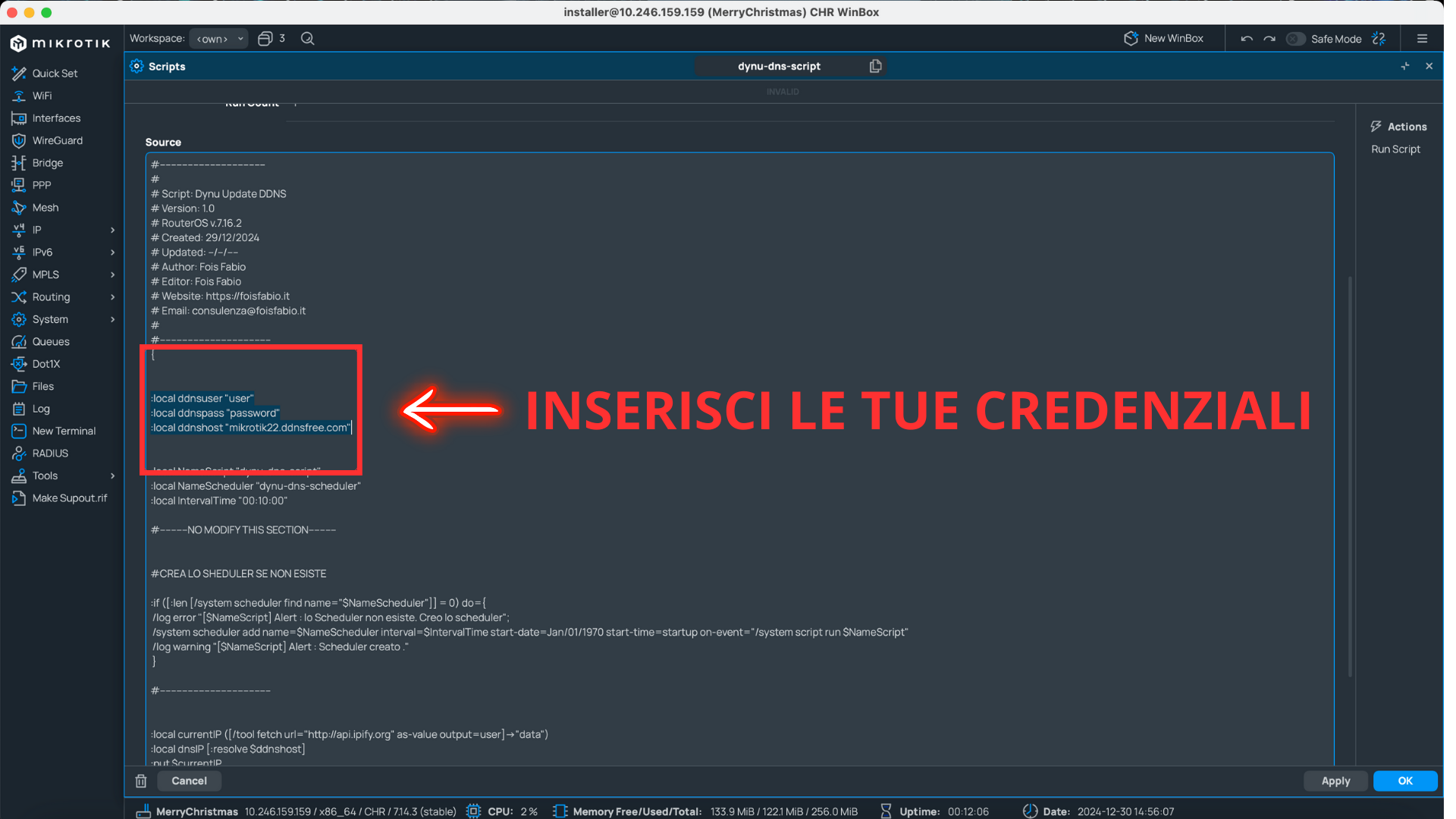Open the hamburger menu

[x=1422, y=39]
